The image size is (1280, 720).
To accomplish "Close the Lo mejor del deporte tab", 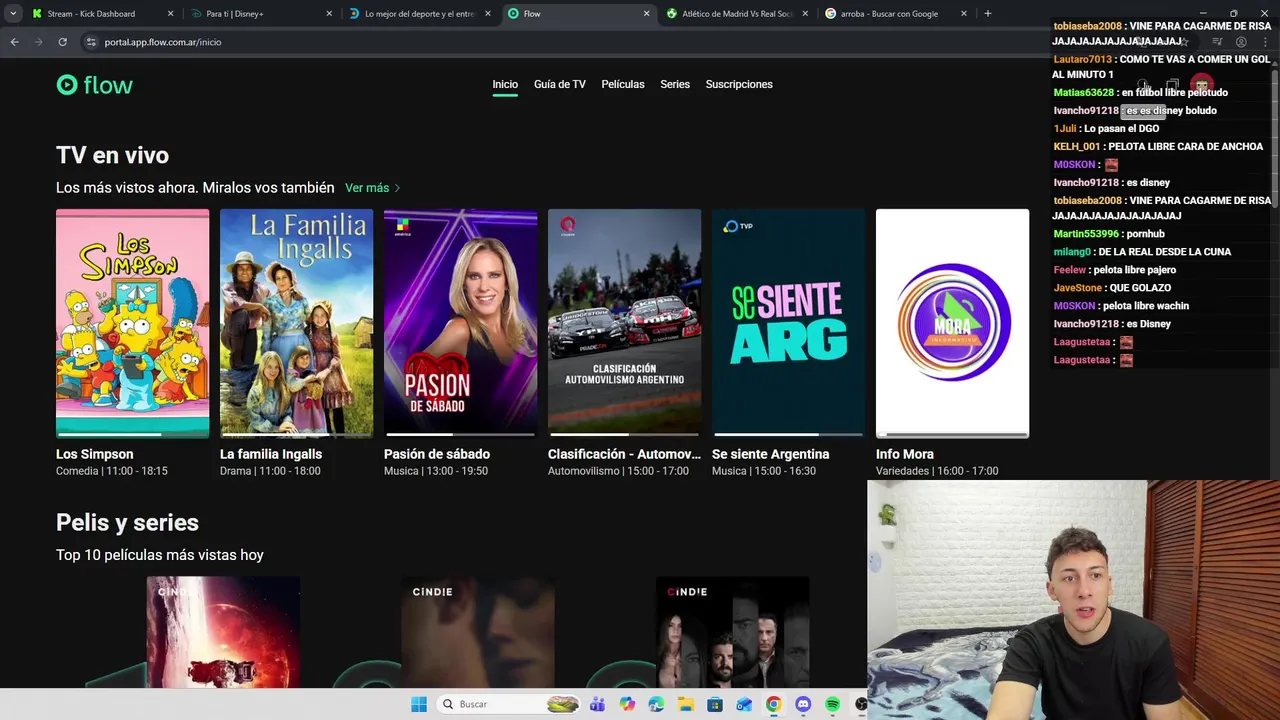I will pyautogui.click(x=488, y=14).
